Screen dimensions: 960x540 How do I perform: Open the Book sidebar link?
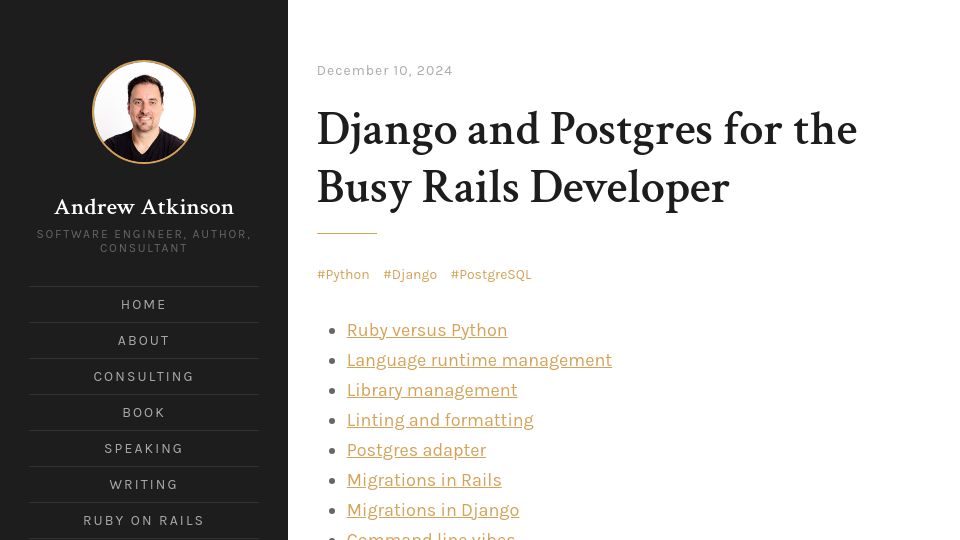(x=144, y=413)
